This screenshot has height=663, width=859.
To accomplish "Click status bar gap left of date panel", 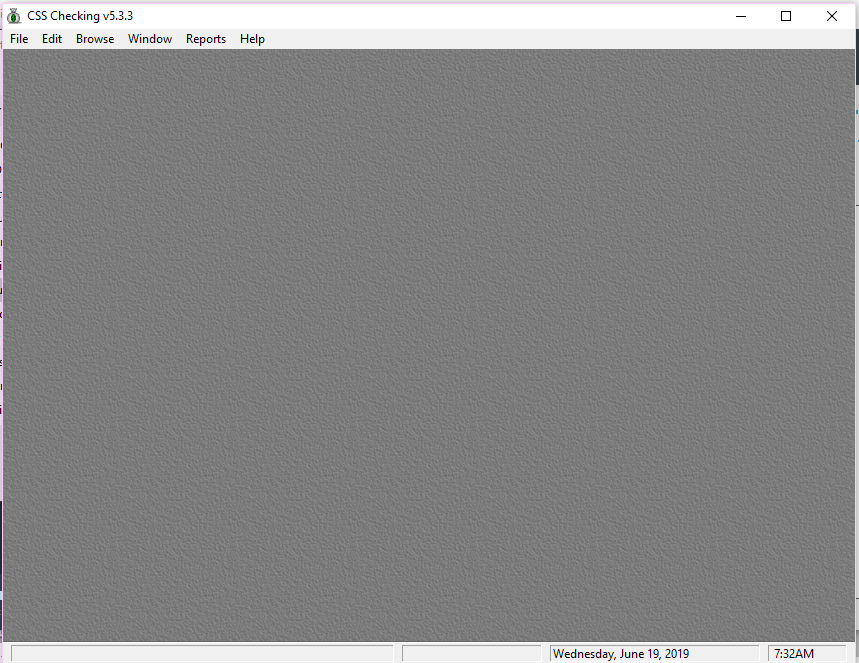I will click(546, 654).
